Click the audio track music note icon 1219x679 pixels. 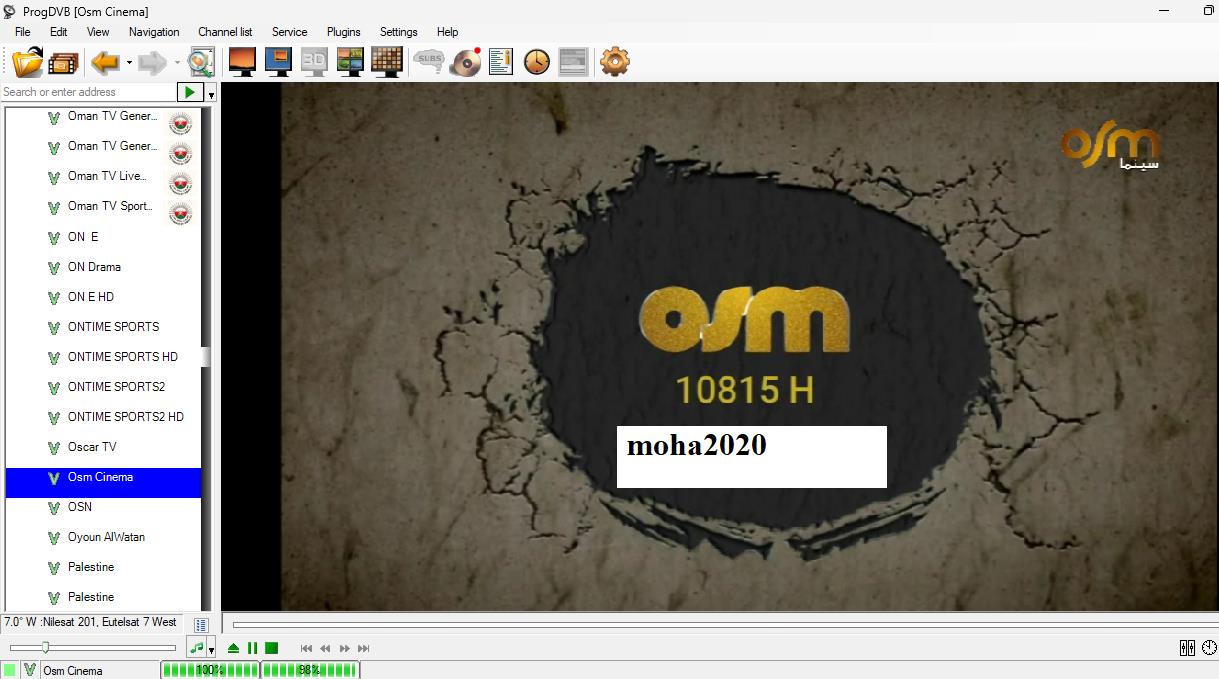[196, 648]
